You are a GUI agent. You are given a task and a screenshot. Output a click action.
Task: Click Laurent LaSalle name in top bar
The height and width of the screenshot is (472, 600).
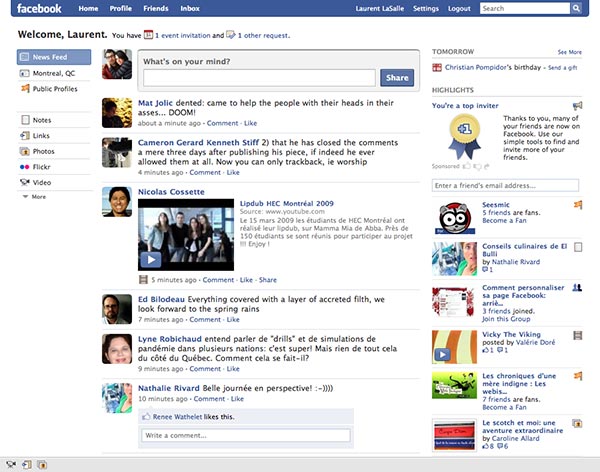(380, 8)
